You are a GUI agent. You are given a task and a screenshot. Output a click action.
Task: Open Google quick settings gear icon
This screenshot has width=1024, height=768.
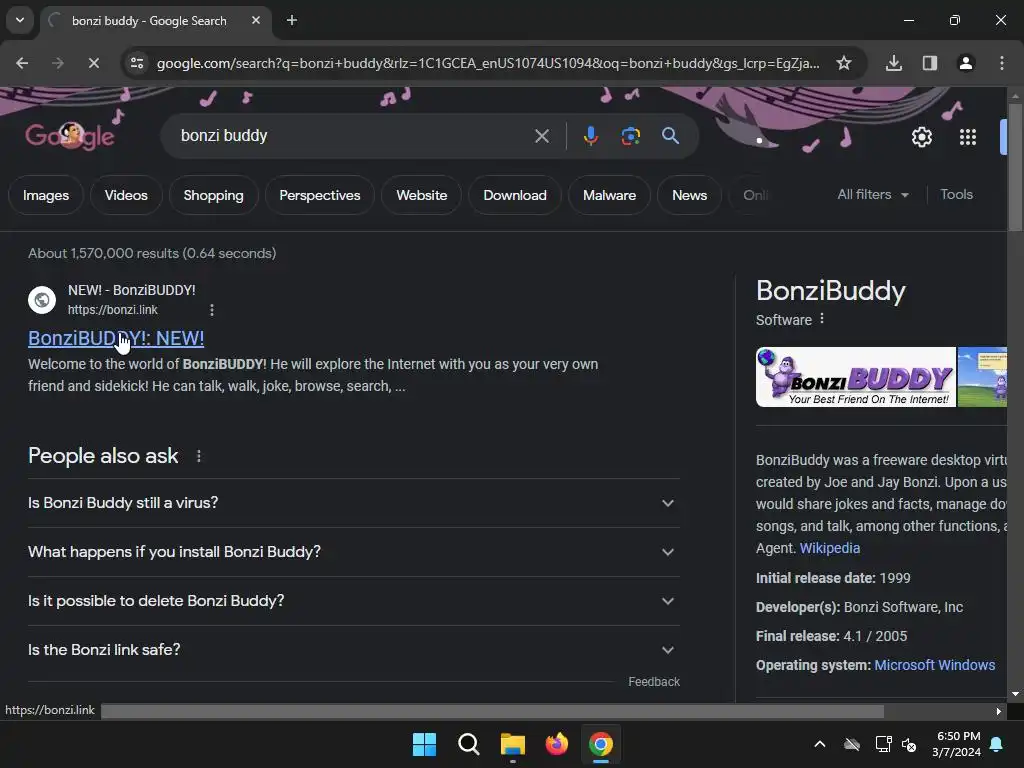tap(921, 137)
